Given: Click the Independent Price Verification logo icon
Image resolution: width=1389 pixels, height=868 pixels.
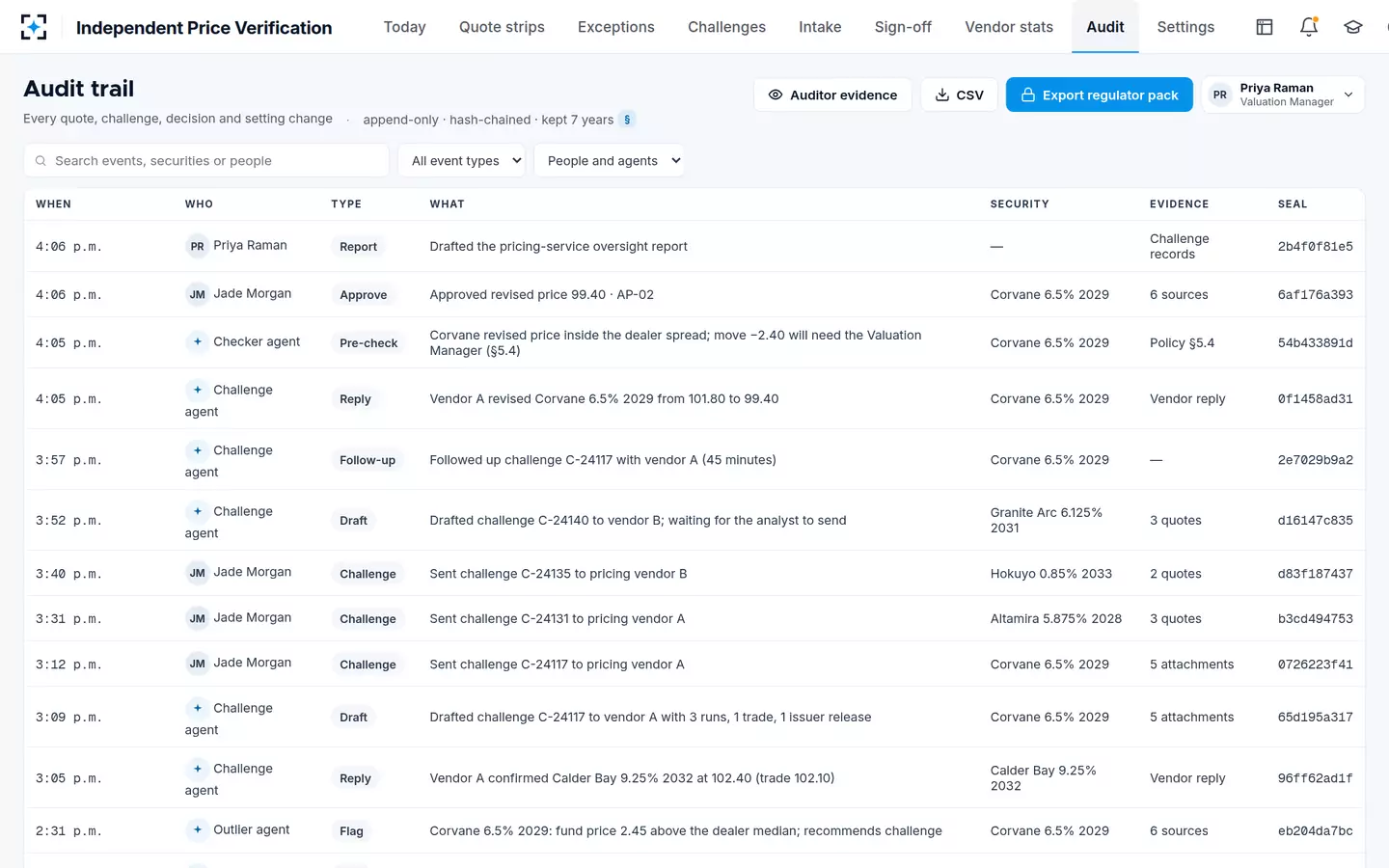Looking at the screenshot, I should pos(34,27).
